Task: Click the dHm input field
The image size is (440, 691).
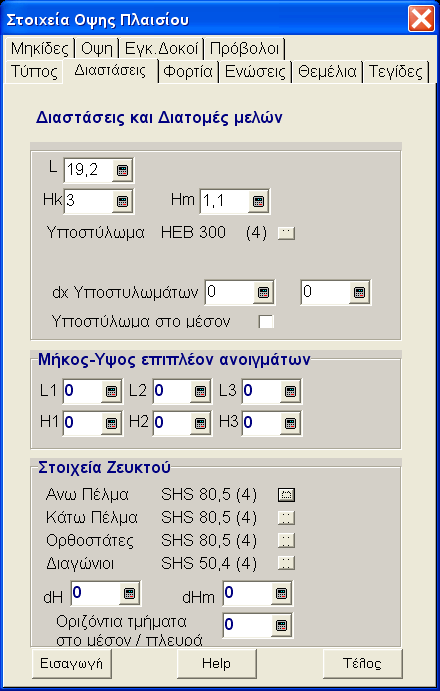Action: 247,594
